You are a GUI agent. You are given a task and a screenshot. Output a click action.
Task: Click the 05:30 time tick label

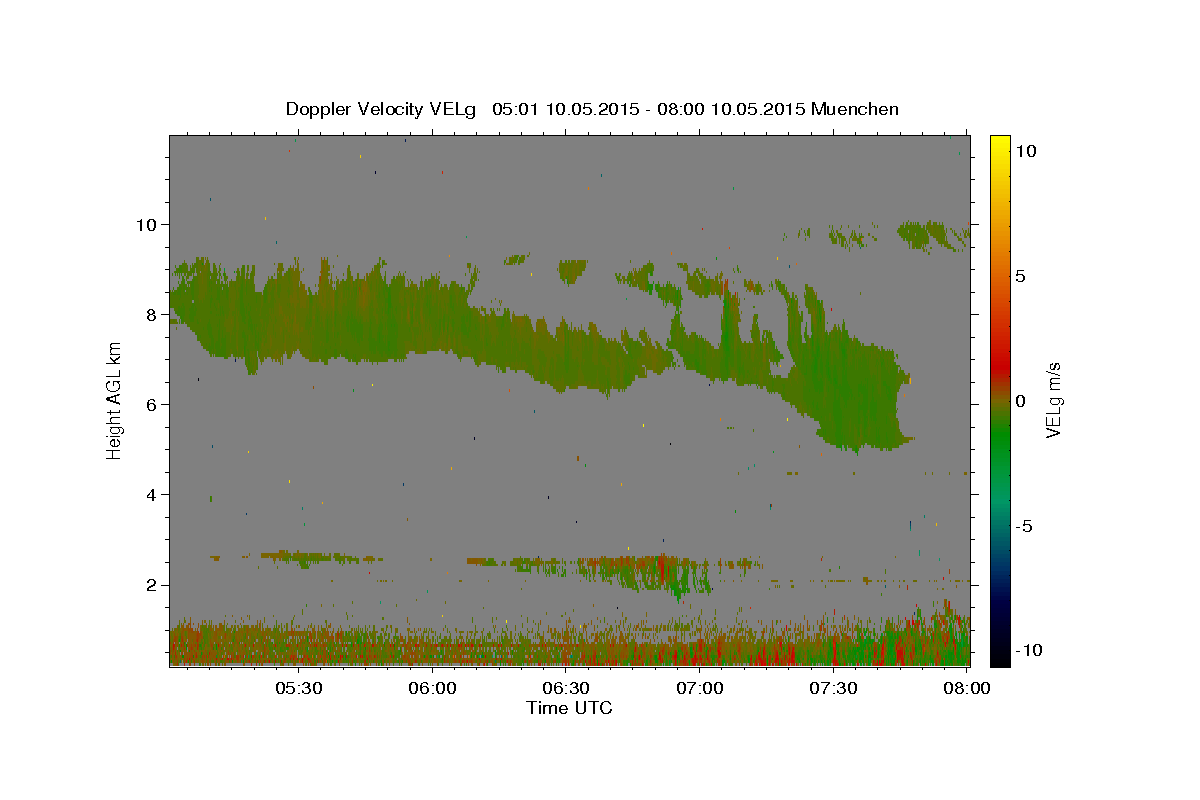[x=299, y=689]
